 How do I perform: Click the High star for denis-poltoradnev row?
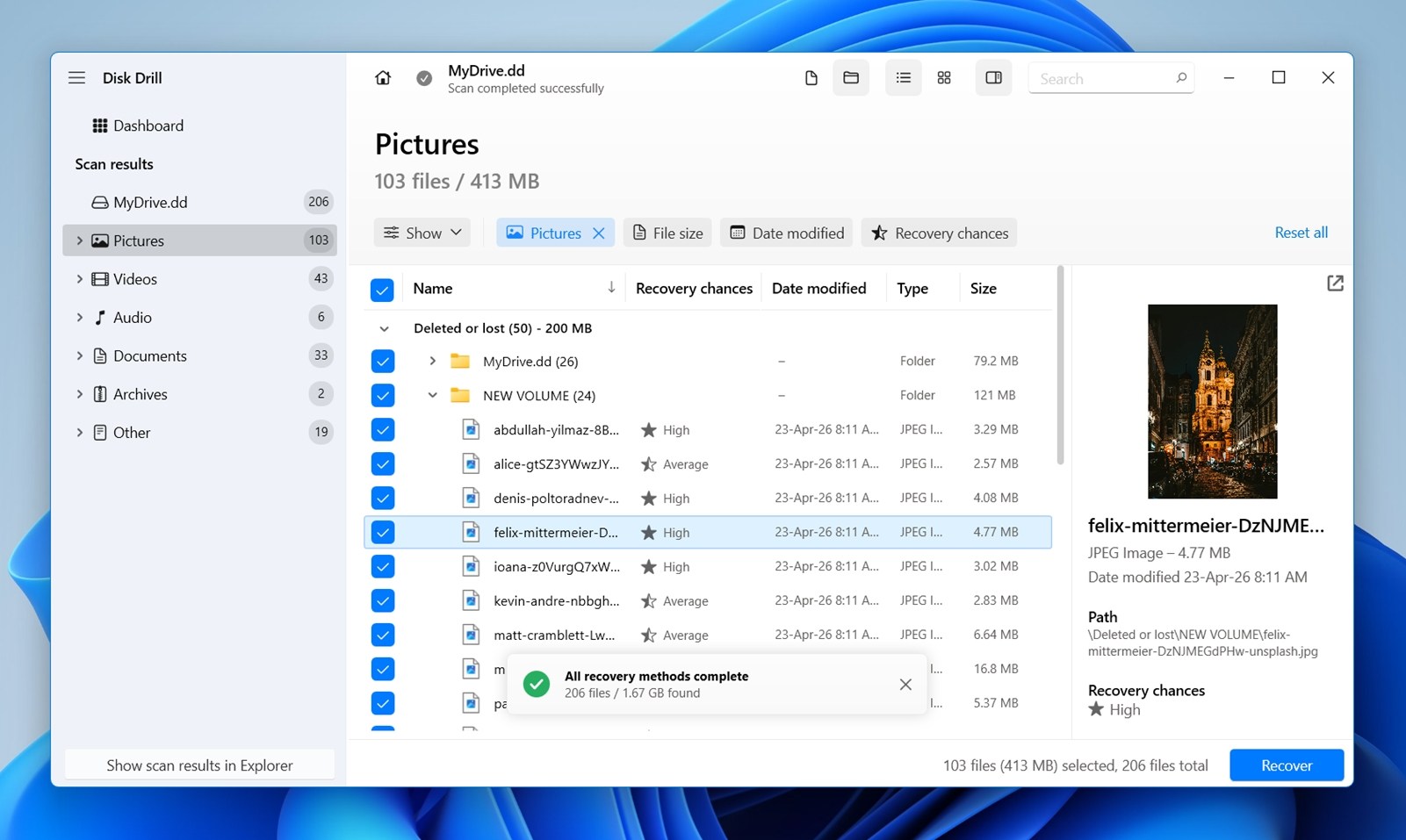pyautogui.click(x=648, y=499)
